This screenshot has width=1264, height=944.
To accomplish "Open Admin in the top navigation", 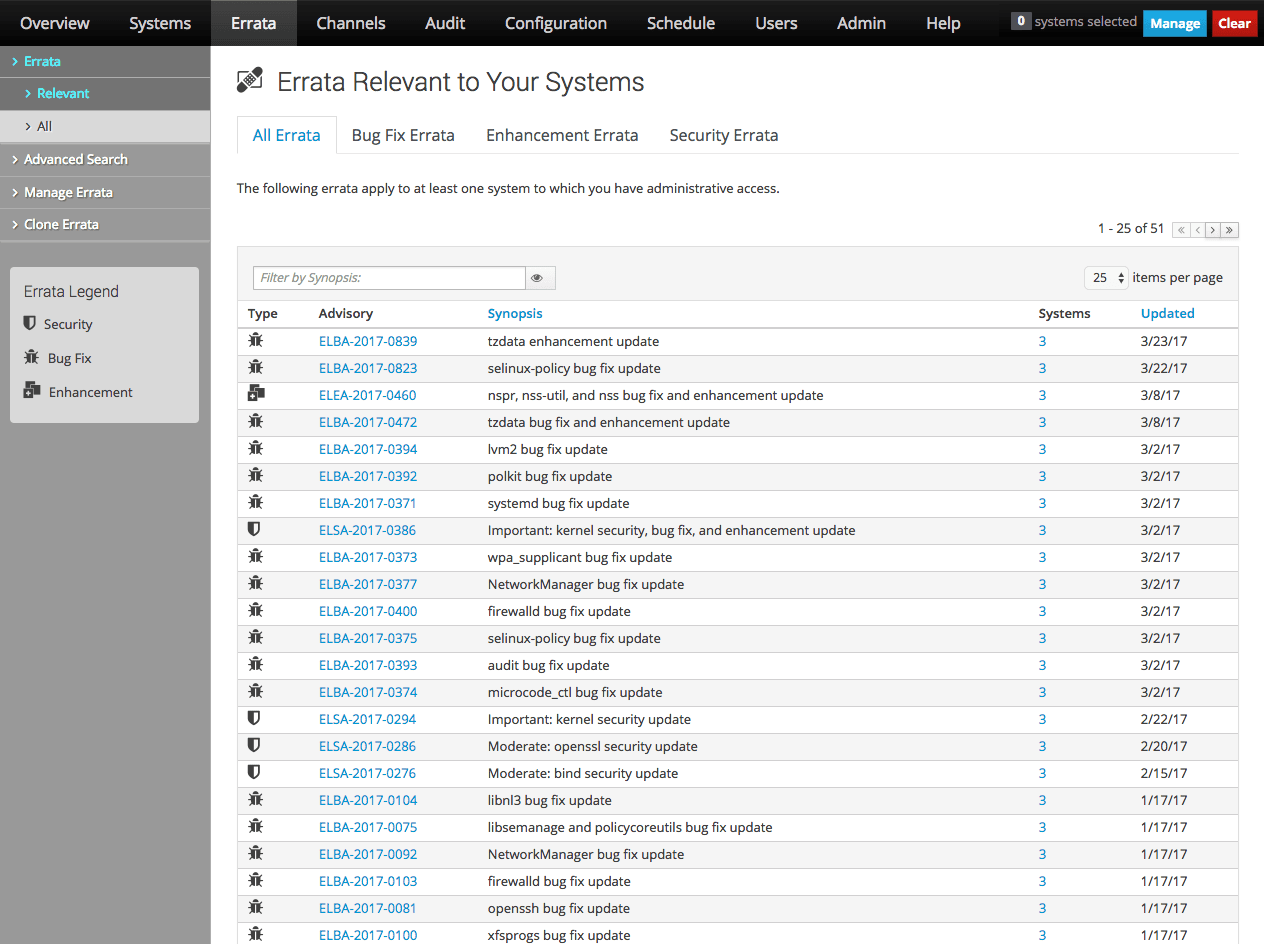I will (861, 23).
